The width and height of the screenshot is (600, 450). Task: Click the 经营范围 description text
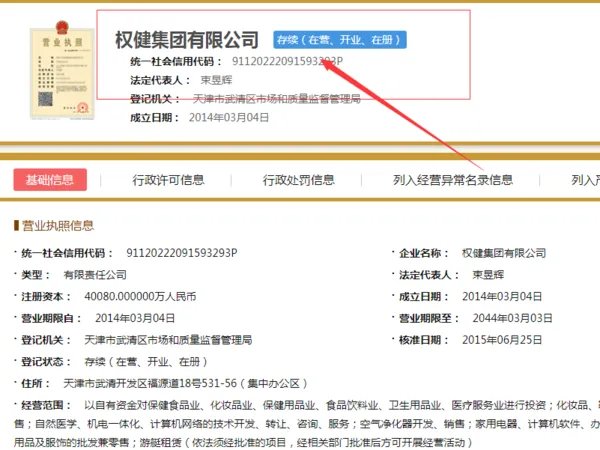pyautogui.click(x=307, y=424)
